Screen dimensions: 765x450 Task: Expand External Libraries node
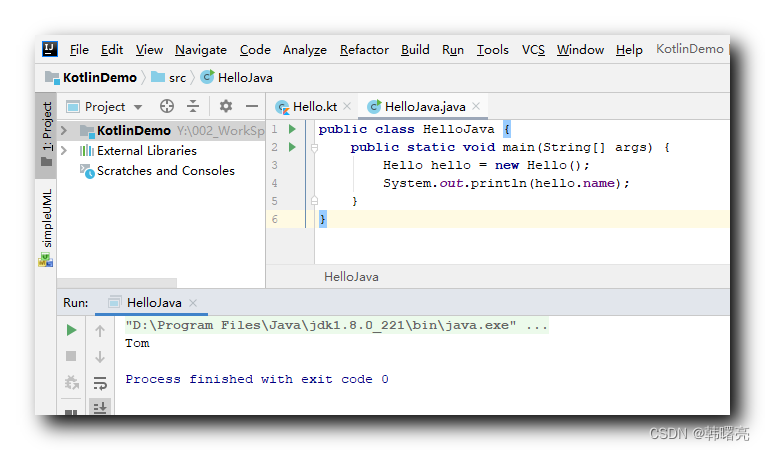64,150
